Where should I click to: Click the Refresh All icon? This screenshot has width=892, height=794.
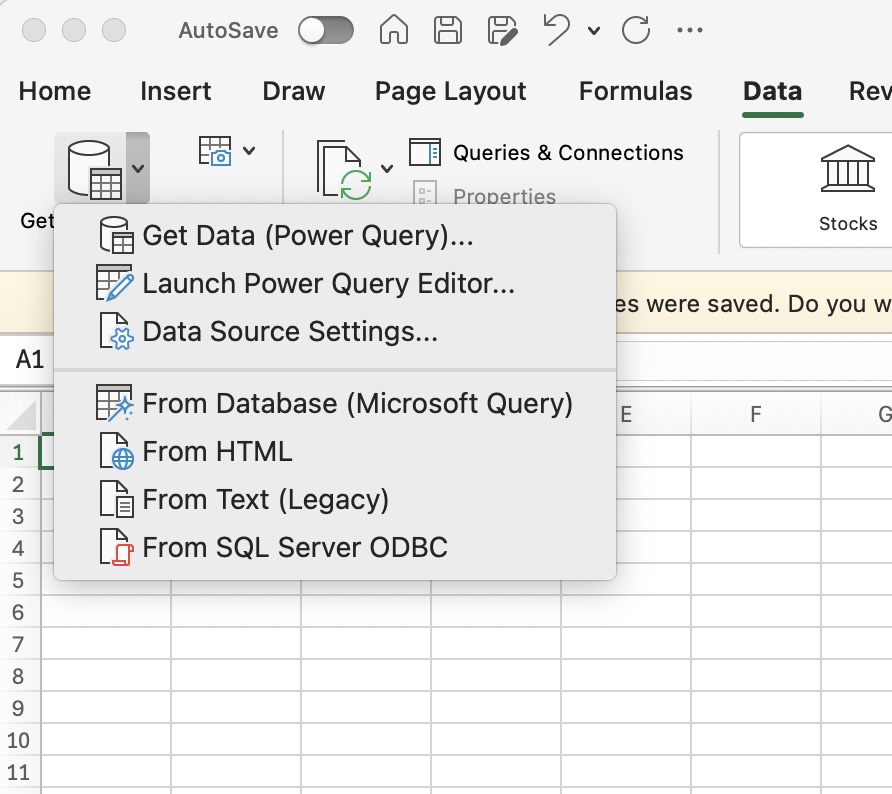point(344,169)
